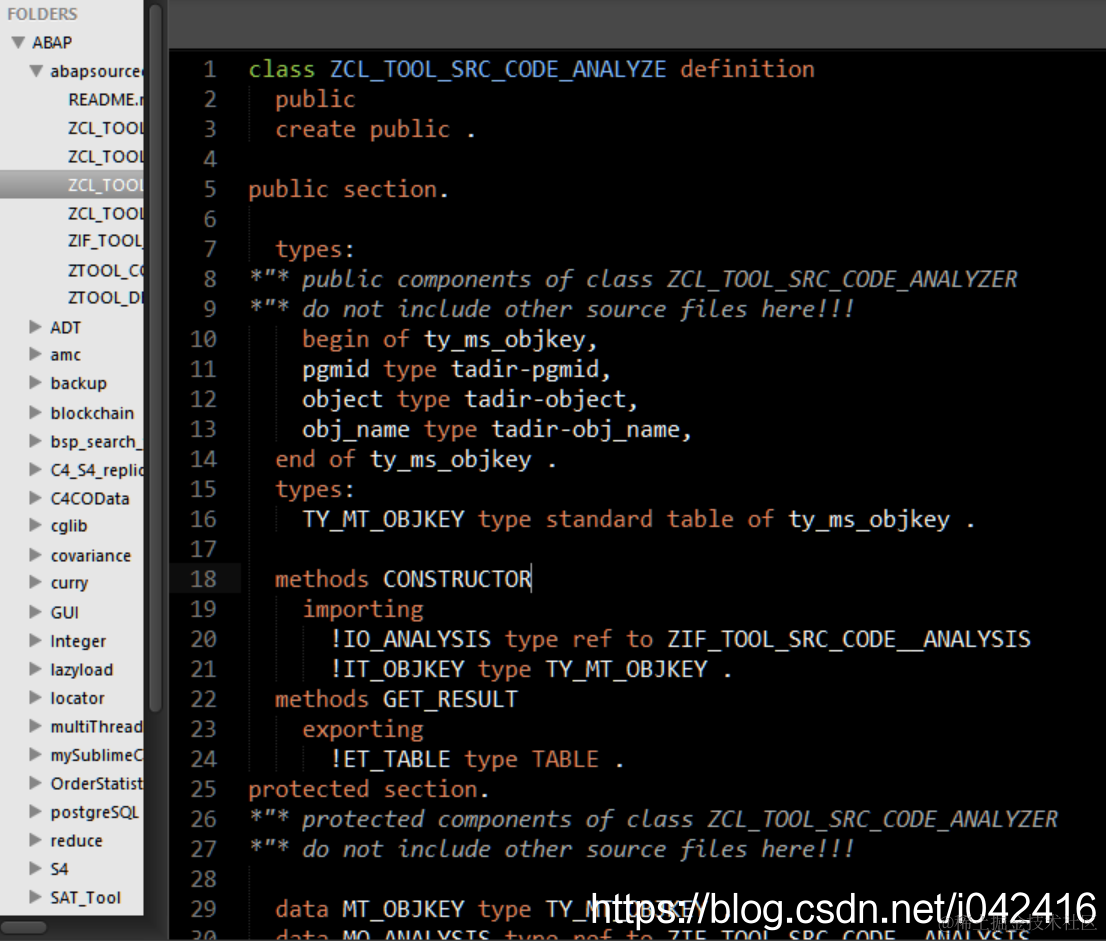Expand the blockchain folder
Screen dimensions: 1106x941
[x=35, y=413]
